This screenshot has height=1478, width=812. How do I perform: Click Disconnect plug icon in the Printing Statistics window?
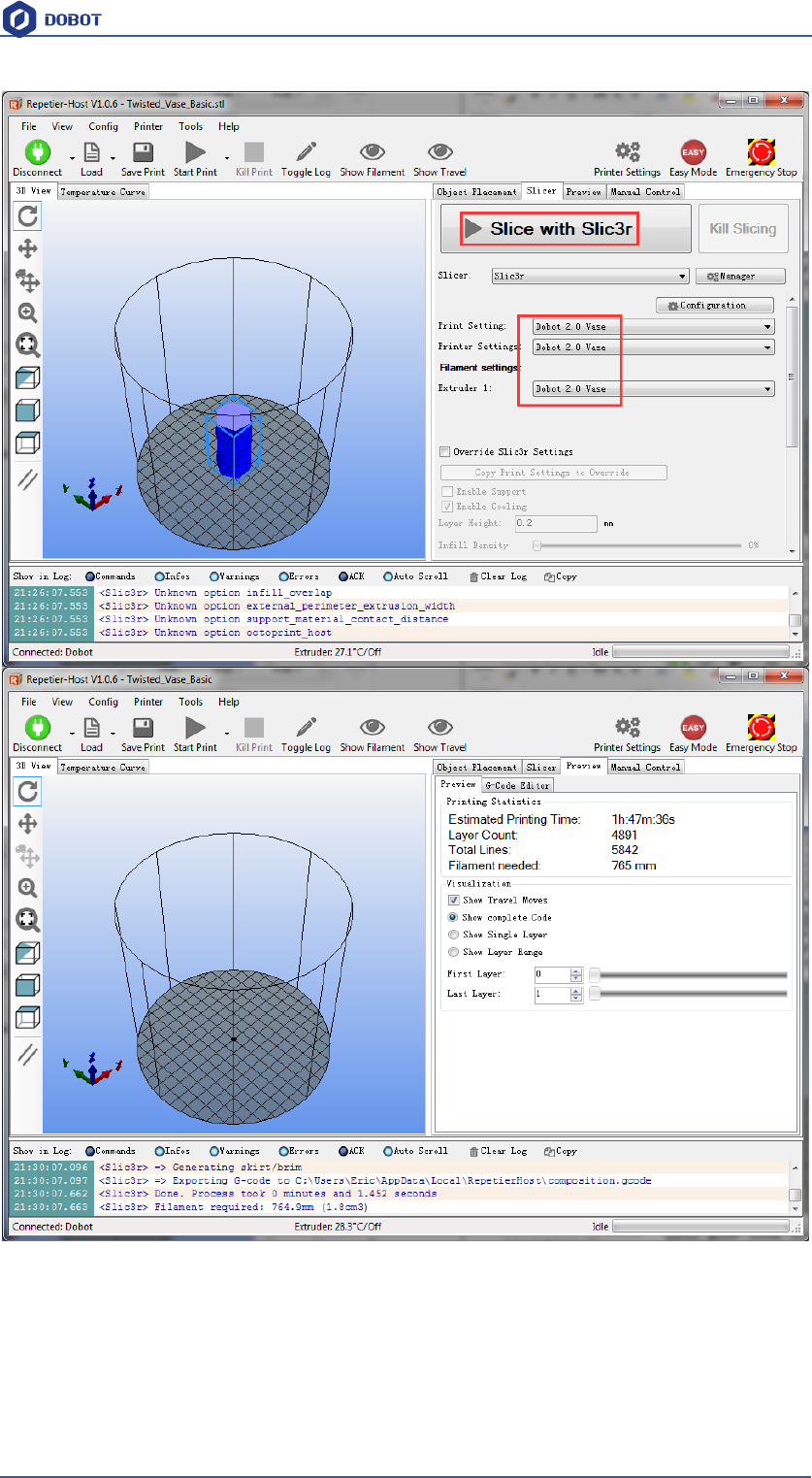point(37,728)
